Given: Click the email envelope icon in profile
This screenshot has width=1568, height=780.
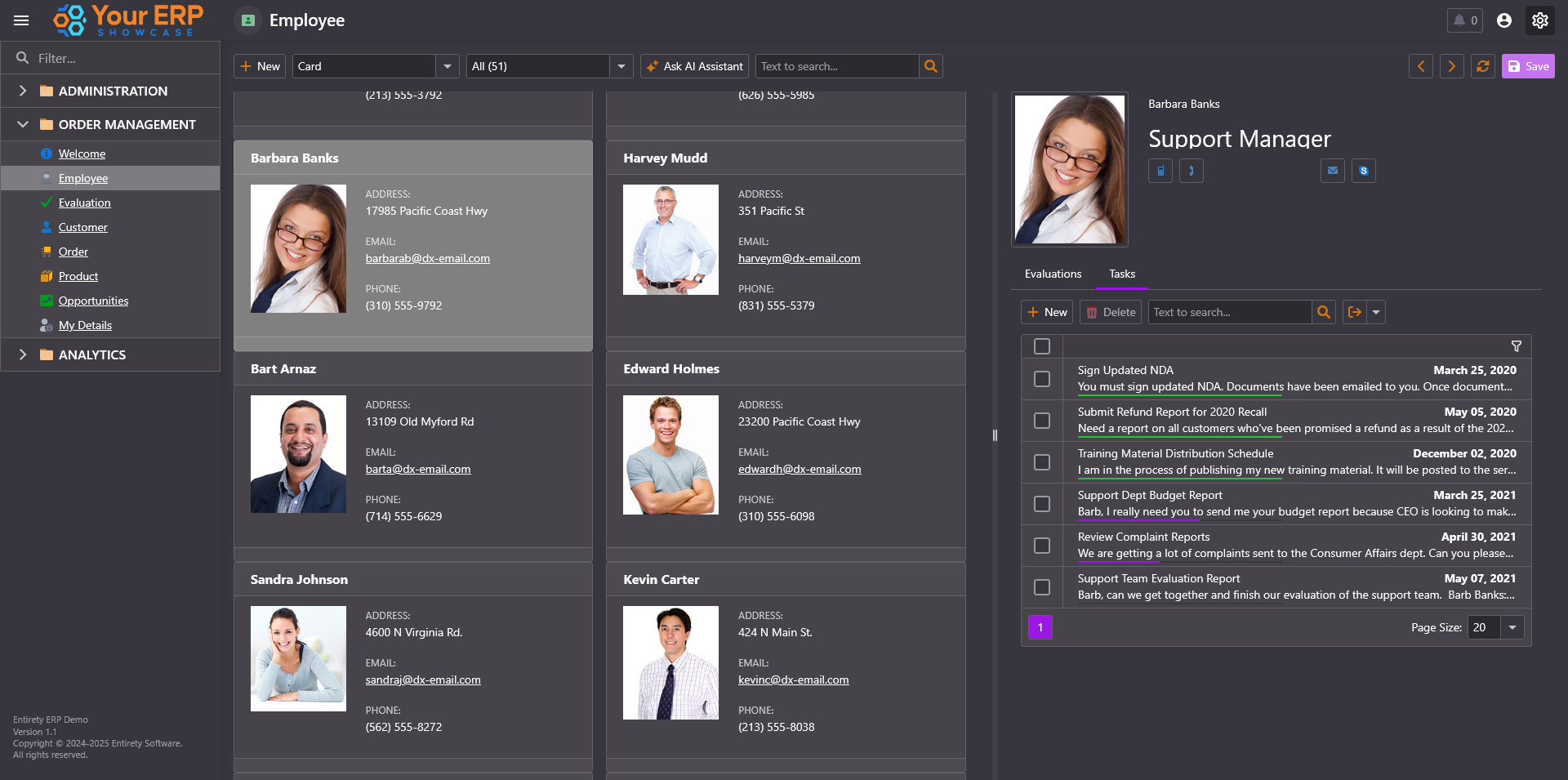Looking at the screenshot, I should pyautogui.click(x=1332, y=171).
